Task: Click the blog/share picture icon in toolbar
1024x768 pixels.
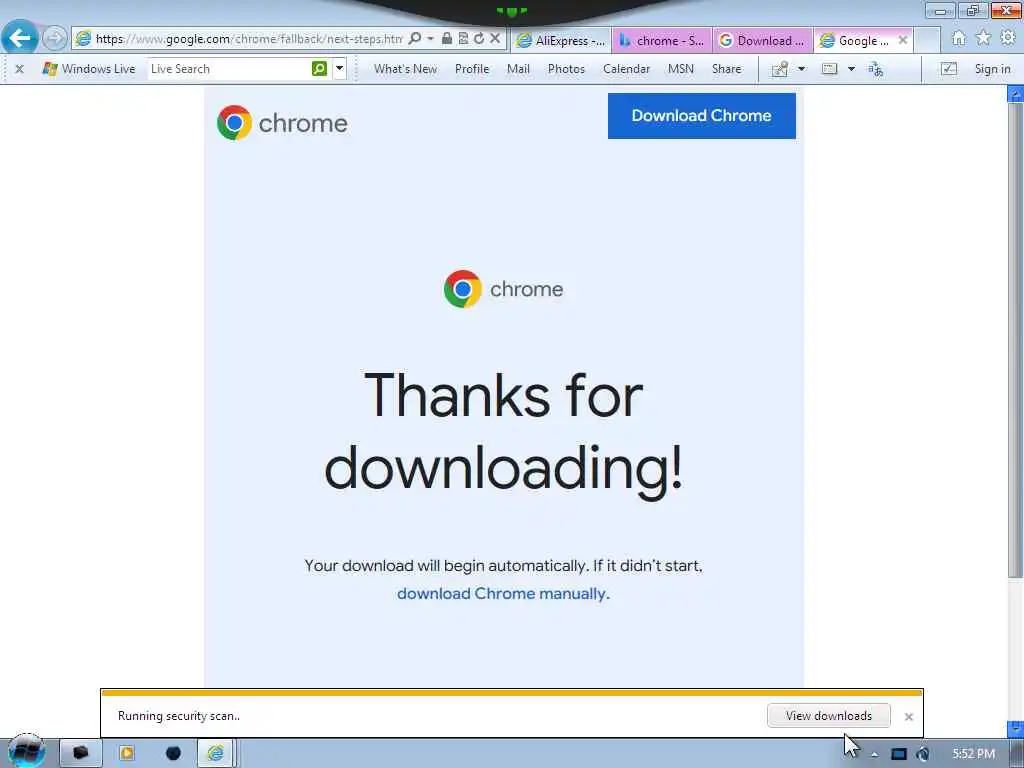Action: pos(780,69)
